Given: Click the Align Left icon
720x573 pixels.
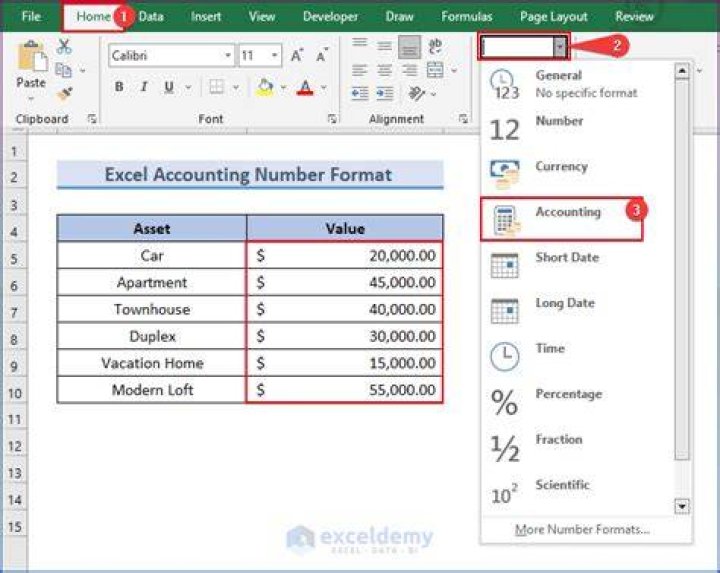Looking at the screenshot, I should 360,70.
